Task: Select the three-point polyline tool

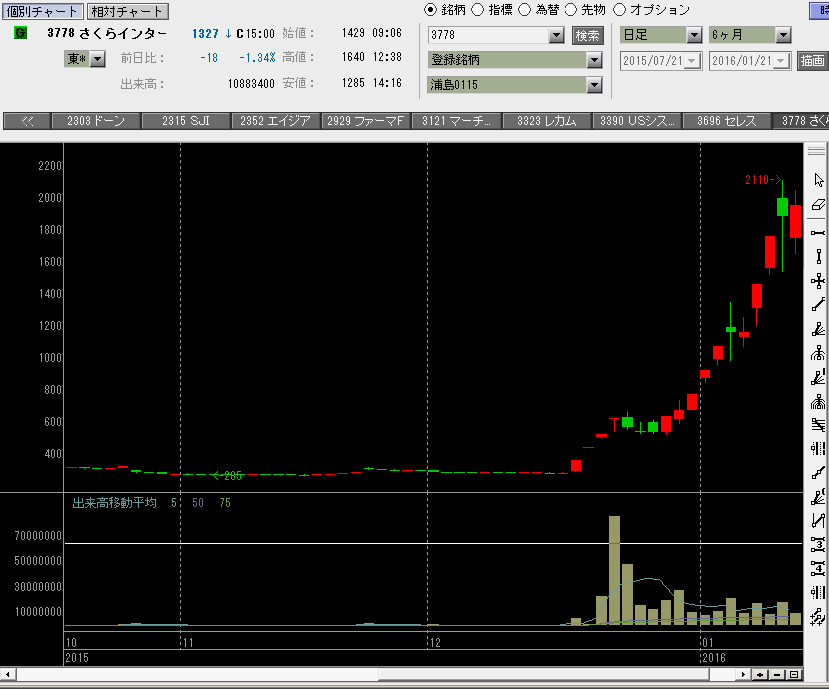Action: pyautogui.click(x=818, y=473)
